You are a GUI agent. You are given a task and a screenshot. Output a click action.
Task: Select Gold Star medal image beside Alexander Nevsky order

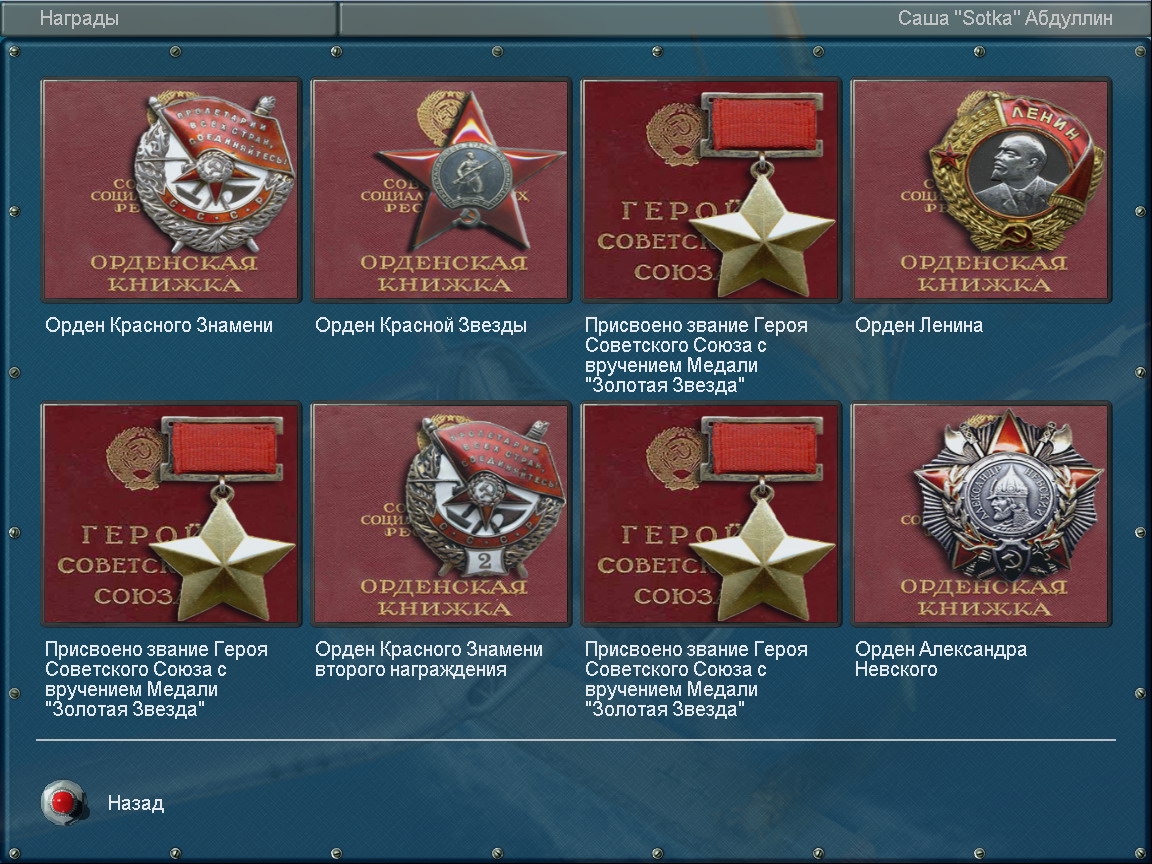coord(711,514)
